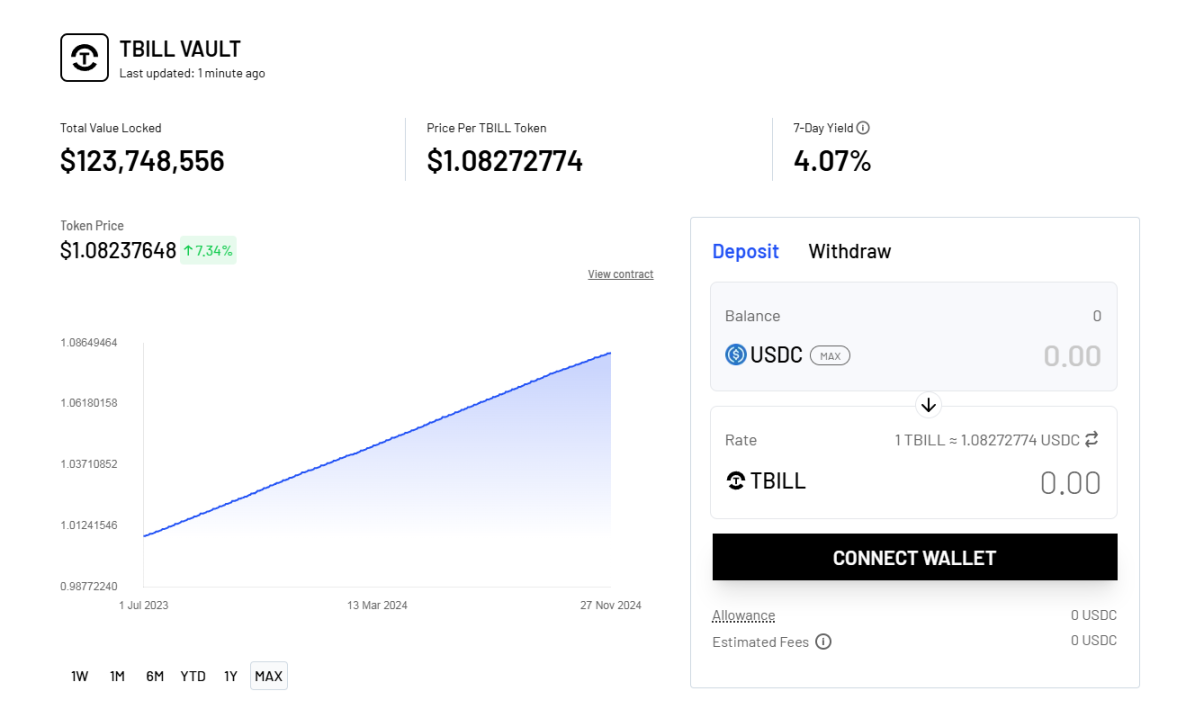The image size is (1186, 718).
Task: Select the MAX chart range
Action: (x=268, y=676)
